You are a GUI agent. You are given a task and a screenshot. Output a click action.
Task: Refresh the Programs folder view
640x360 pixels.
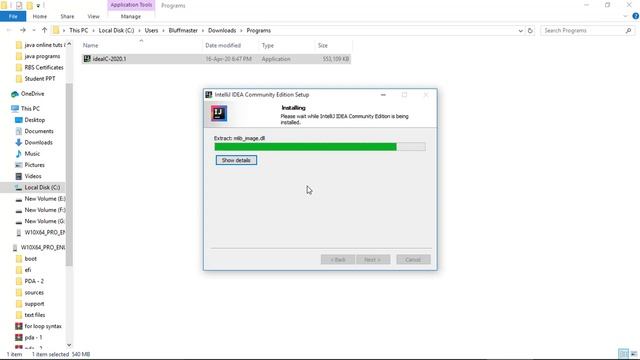click(x=530, y=31)
